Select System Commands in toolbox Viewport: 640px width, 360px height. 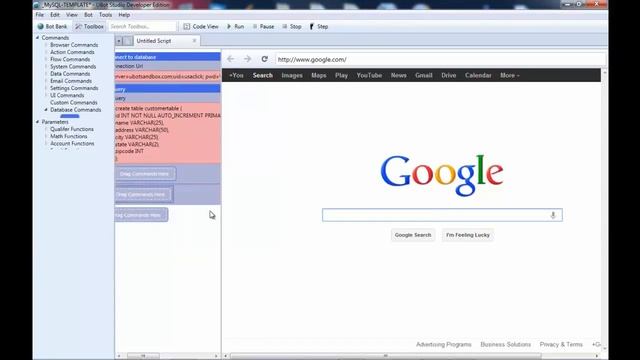click(x=73, y=67)
